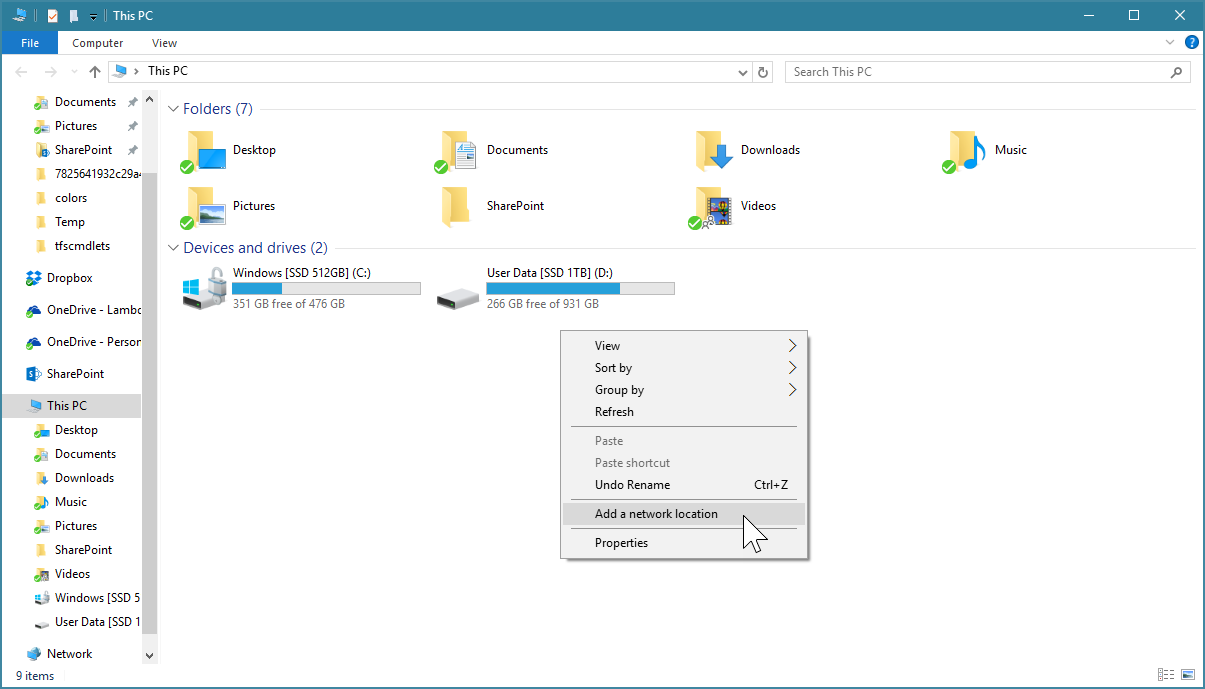Click the SharePoint icon in navigation pane
The width and height of the screenshot is (1205, 689).
[x=34, y=374]
